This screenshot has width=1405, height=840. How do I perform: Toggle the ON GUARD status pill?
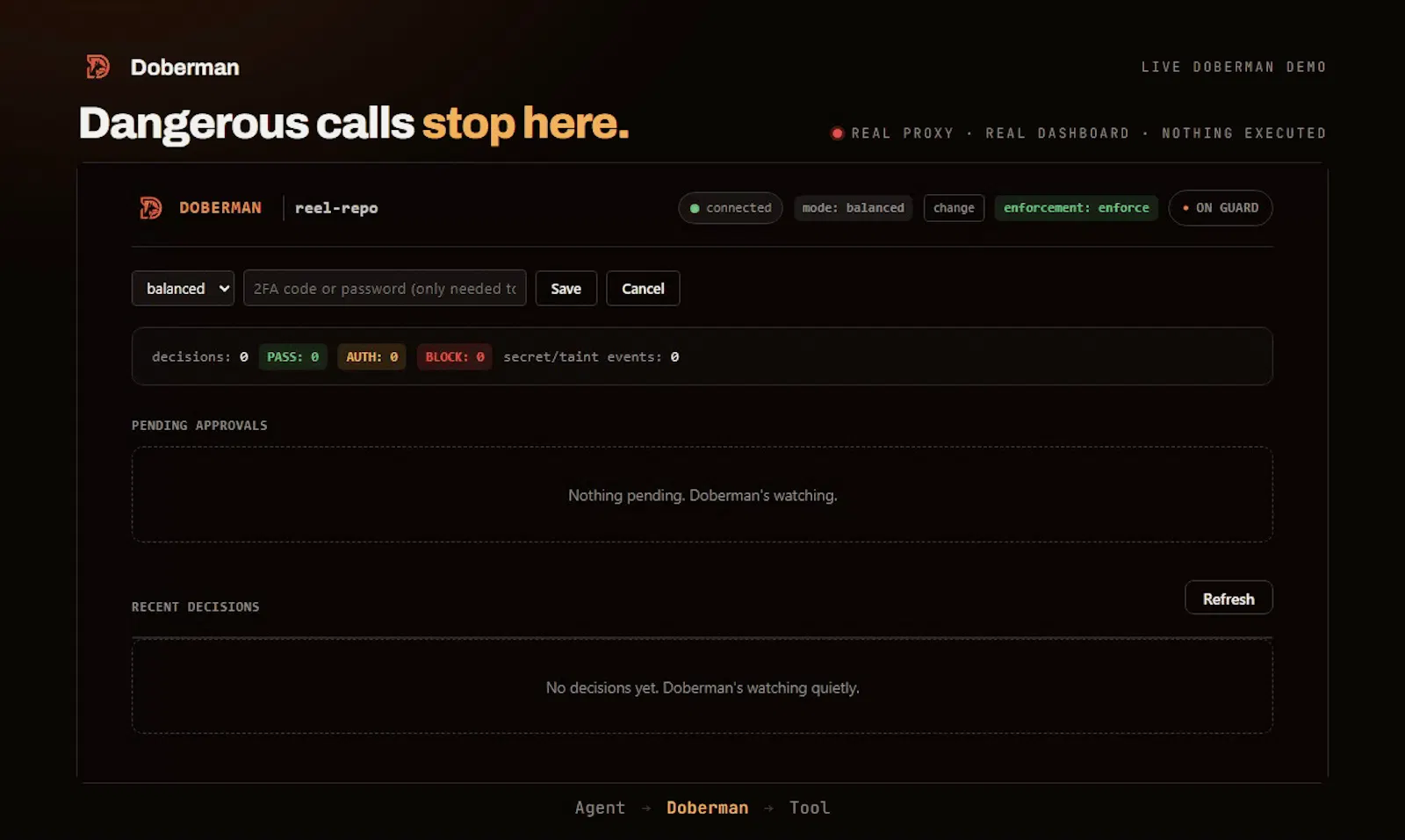click(1220, 208)
